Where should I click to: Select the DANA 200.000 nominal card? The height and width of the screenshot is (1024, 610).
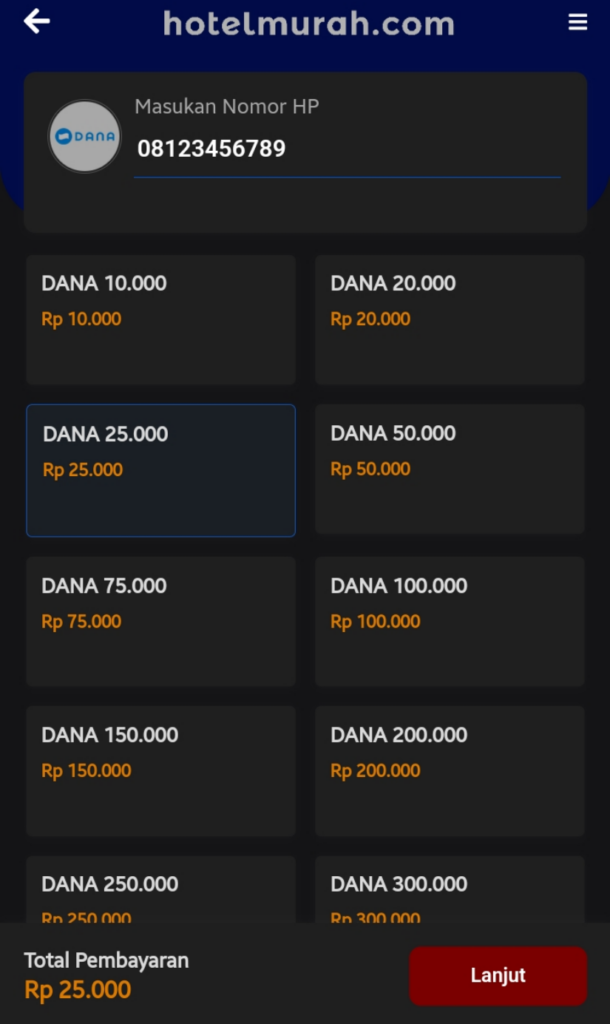[449, 770]
